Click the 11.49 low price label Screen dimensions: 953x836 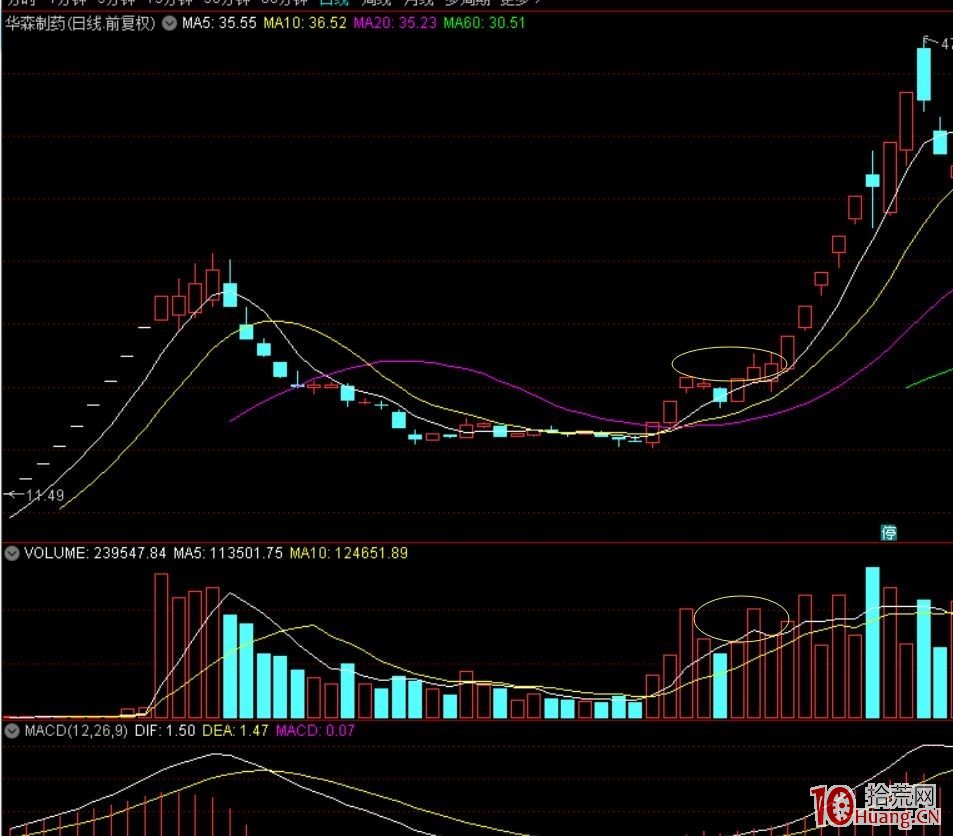click(x=45, y=496)
